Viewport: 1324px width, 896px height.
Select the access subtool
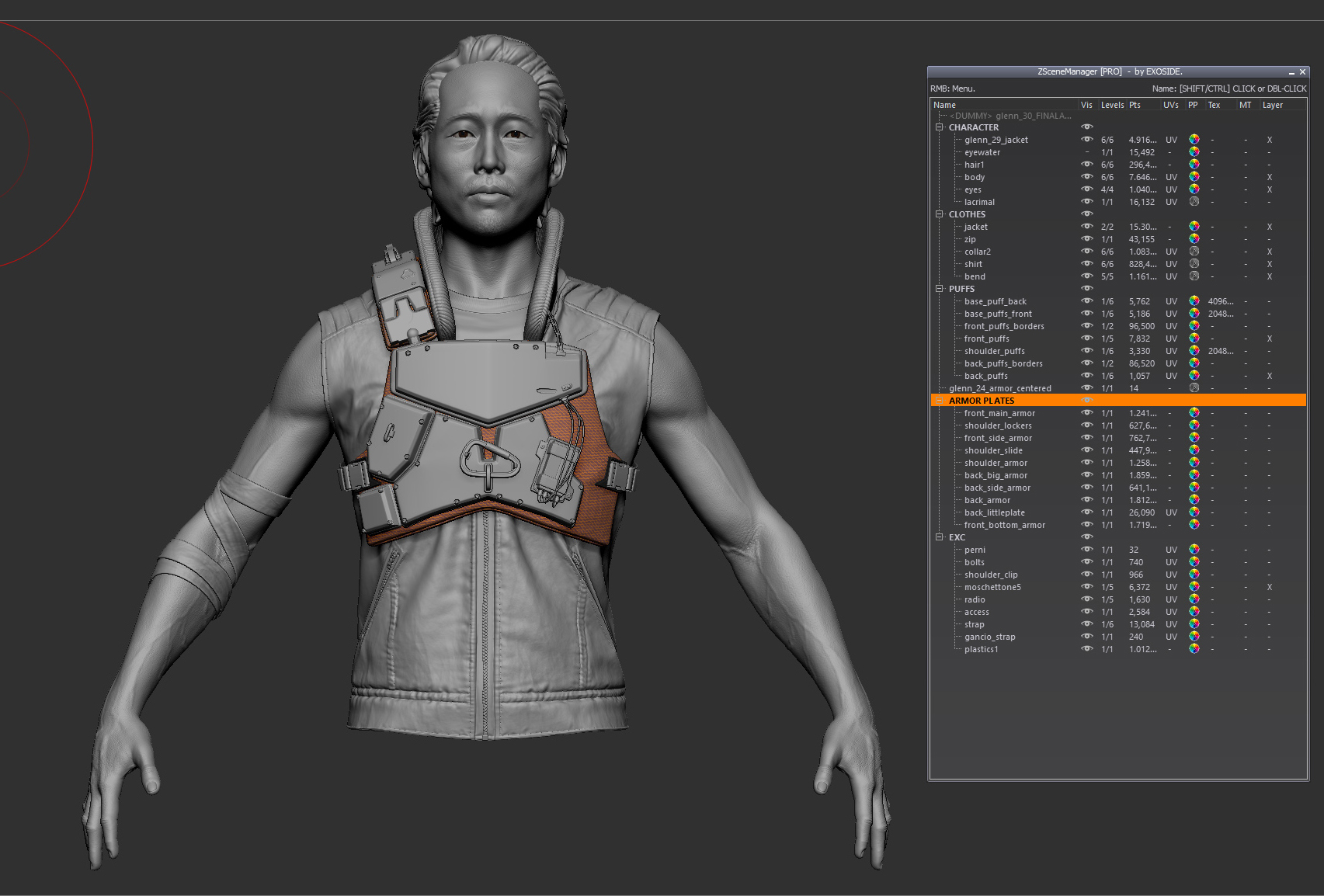pyautogui.click(x=977, y=612)
